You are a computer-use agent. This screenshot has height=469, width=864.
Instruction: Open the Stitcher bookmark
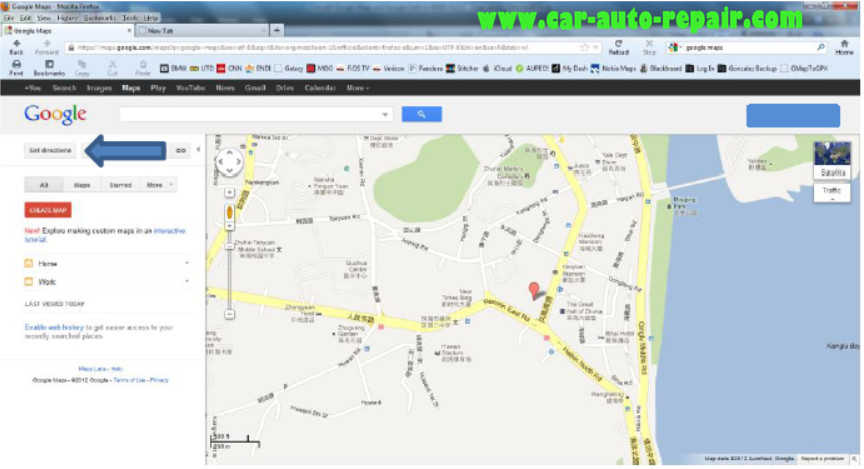click(462, 68)
